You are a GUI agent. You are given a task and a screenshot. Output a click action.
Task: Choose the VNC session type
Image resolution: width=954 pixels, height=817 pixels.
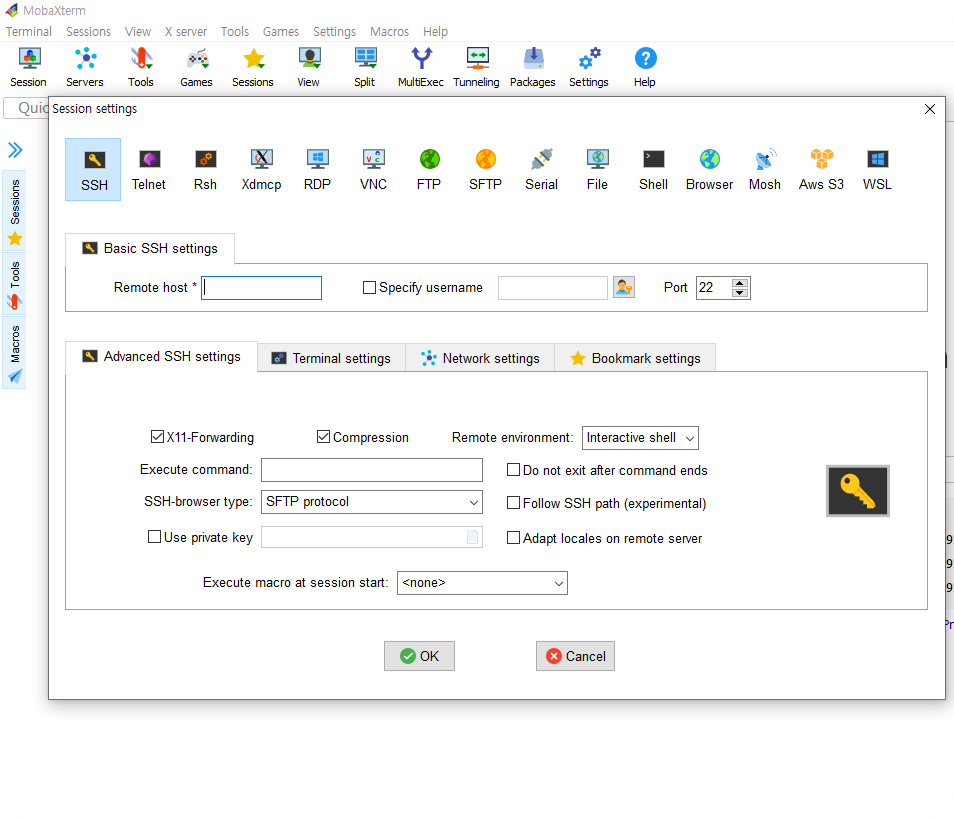pos(373,169)
